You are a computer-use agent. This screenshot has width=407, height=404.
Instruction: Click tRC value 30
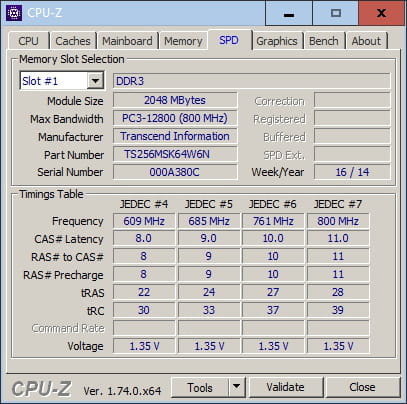(x=144, y=310)
